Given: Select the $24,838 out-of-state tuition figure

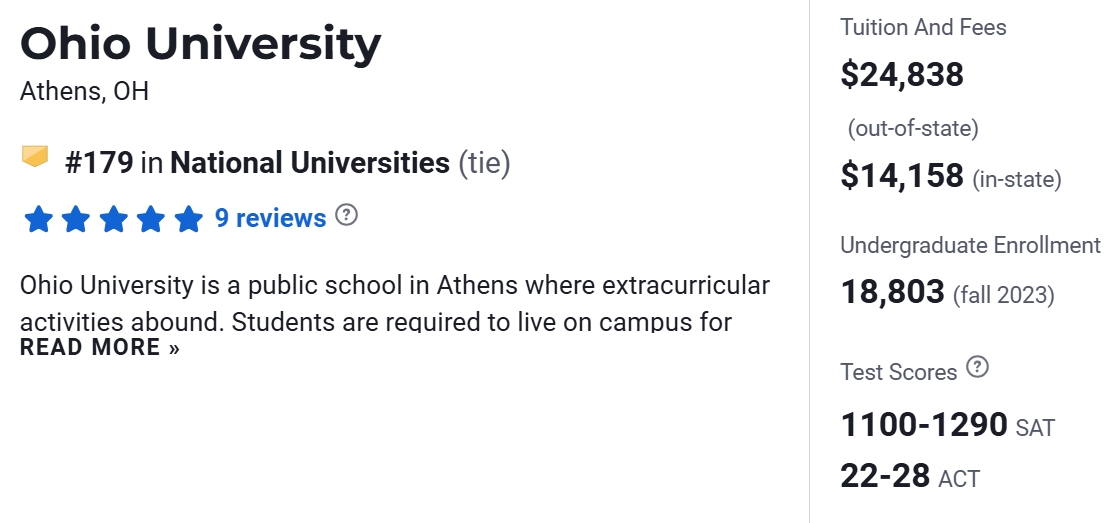Looking at the screenshot, I should pyautogui.click(x=902, y=75).
